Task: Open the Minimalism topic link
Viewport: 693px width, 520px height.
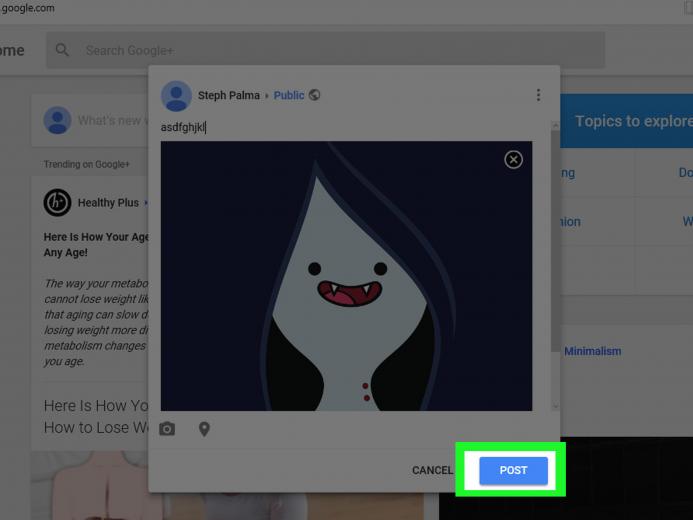Action: (592, 351)
